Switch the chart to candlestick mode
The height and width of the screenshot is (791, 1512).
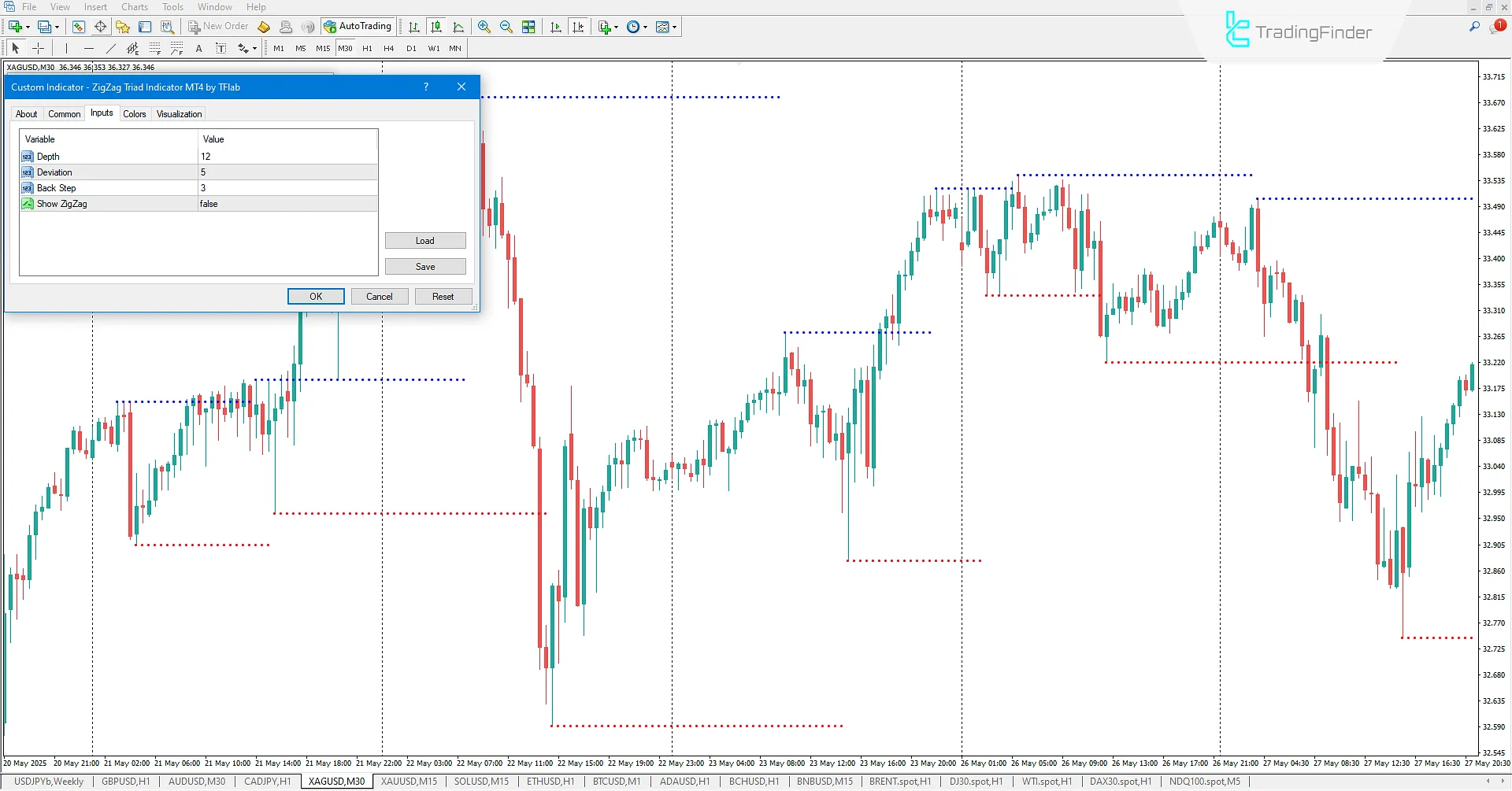click(437, 26)
